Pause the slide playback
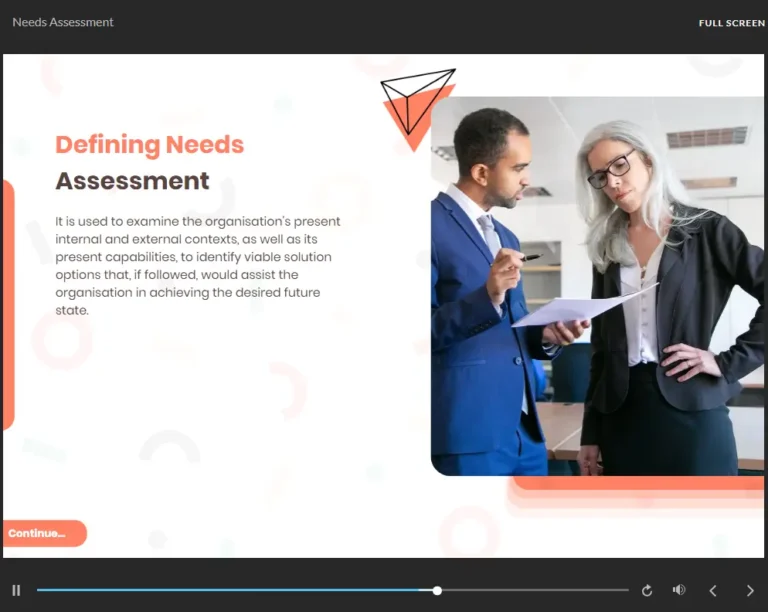Screen dimensions: 768x612 point(16,591)
